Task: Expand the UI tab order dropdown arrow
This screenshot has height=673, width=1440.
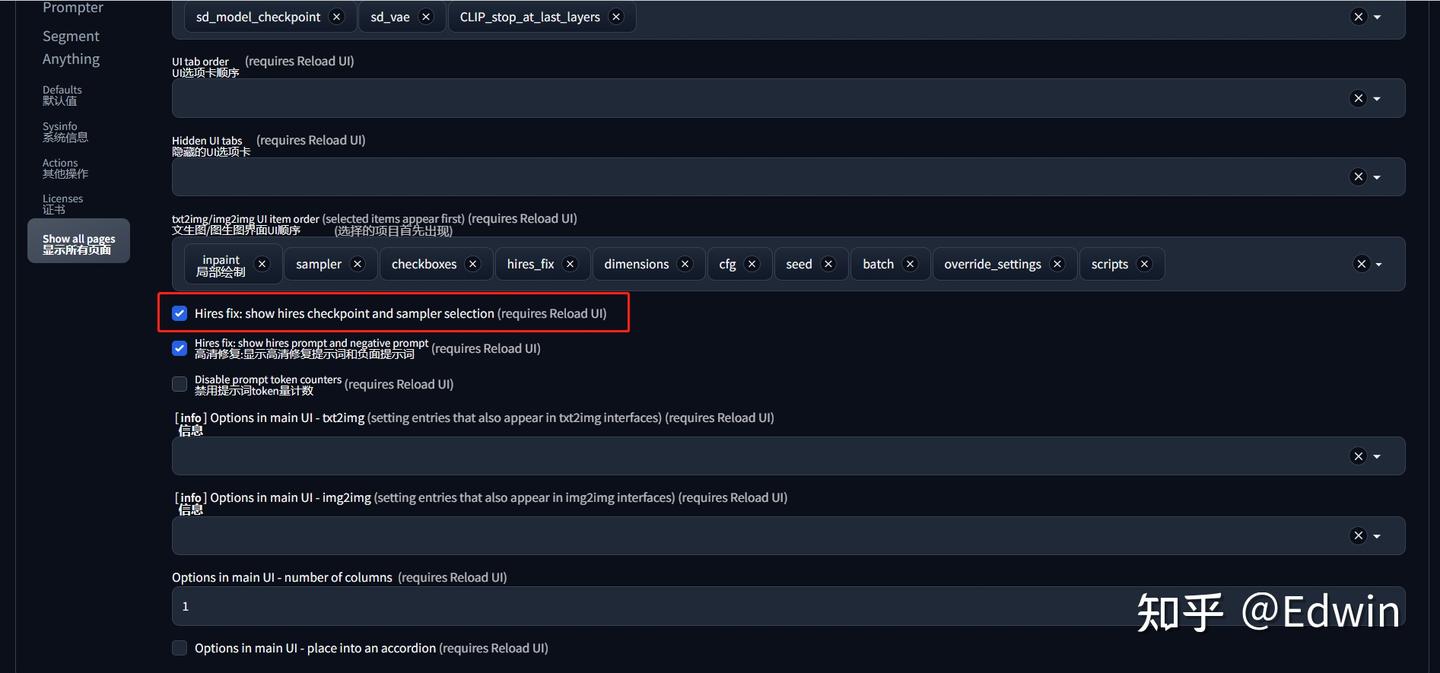Action: [x=1377, y=98]
